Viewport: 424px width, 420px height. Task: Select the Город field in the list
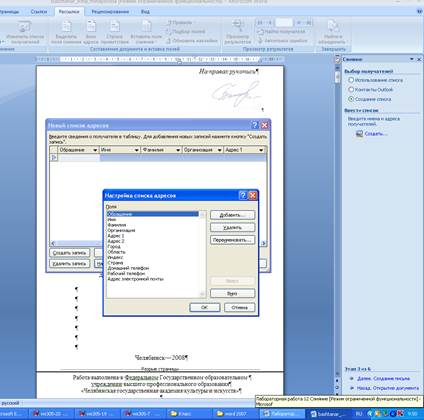coord(114,246)
